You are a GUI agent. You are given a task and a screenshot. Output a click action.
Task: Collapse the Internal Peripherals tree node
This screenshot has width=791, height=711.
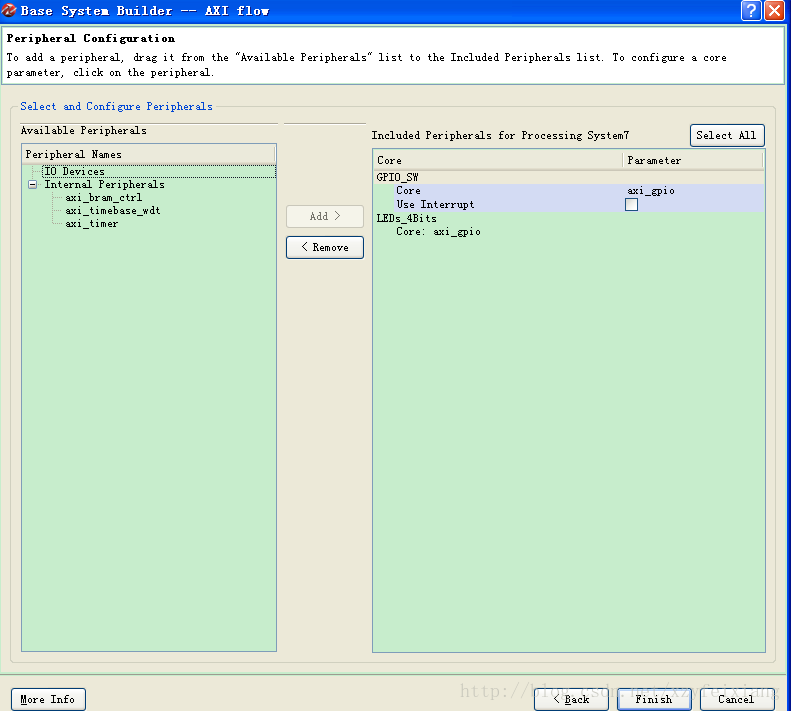tap(33, 185)
